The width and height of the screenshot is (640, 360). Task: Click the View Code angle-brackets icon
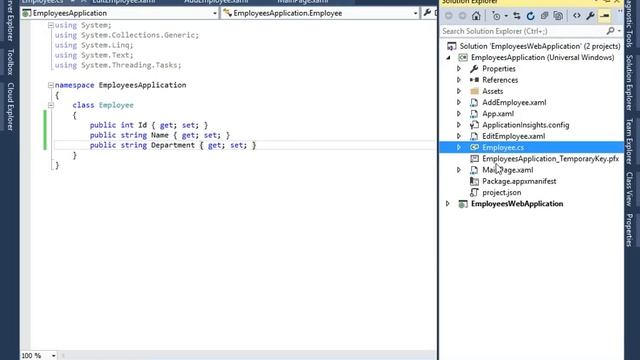[x=577, y=16]
